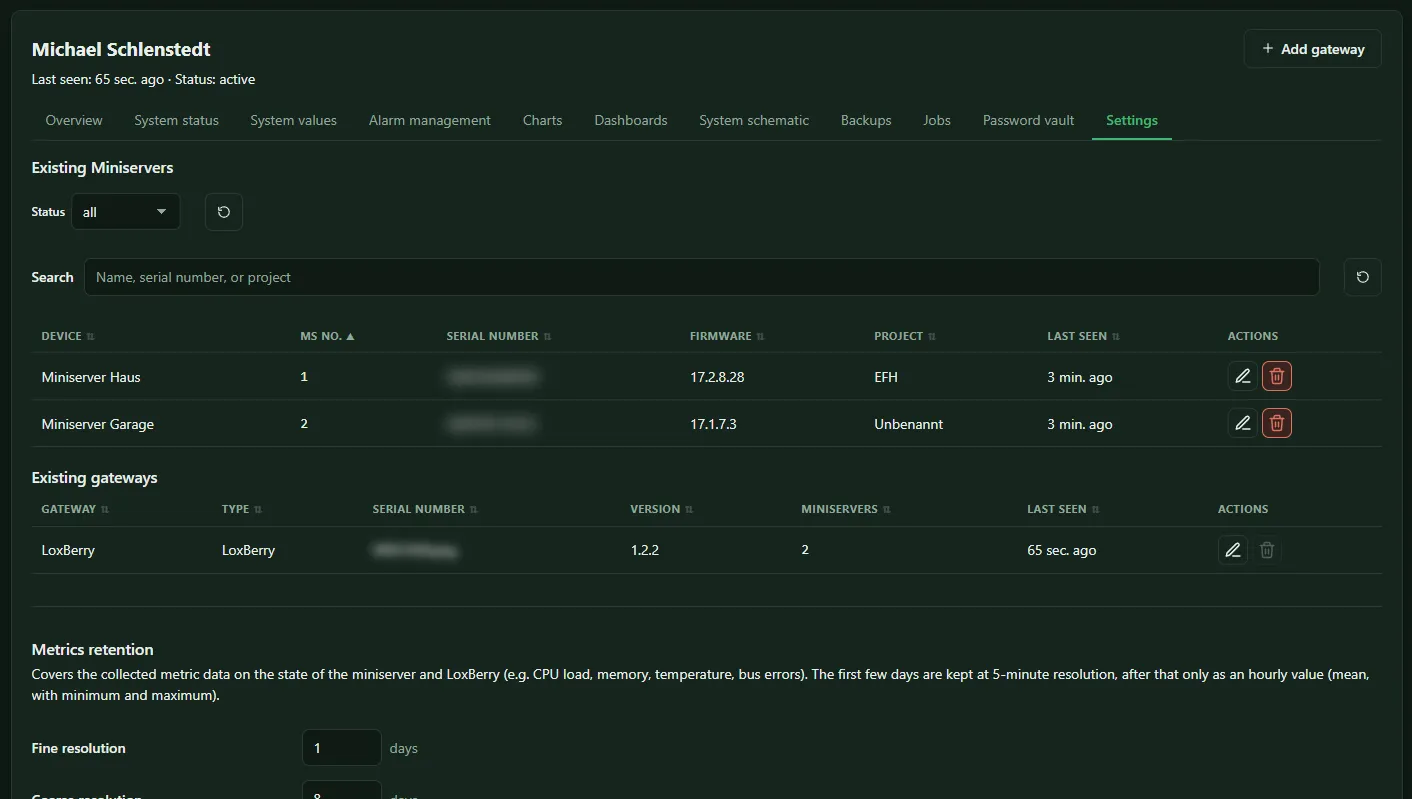Screen dimensions: 1412x799
Task: Sort gateways by Version column
Action: (662, 509)
